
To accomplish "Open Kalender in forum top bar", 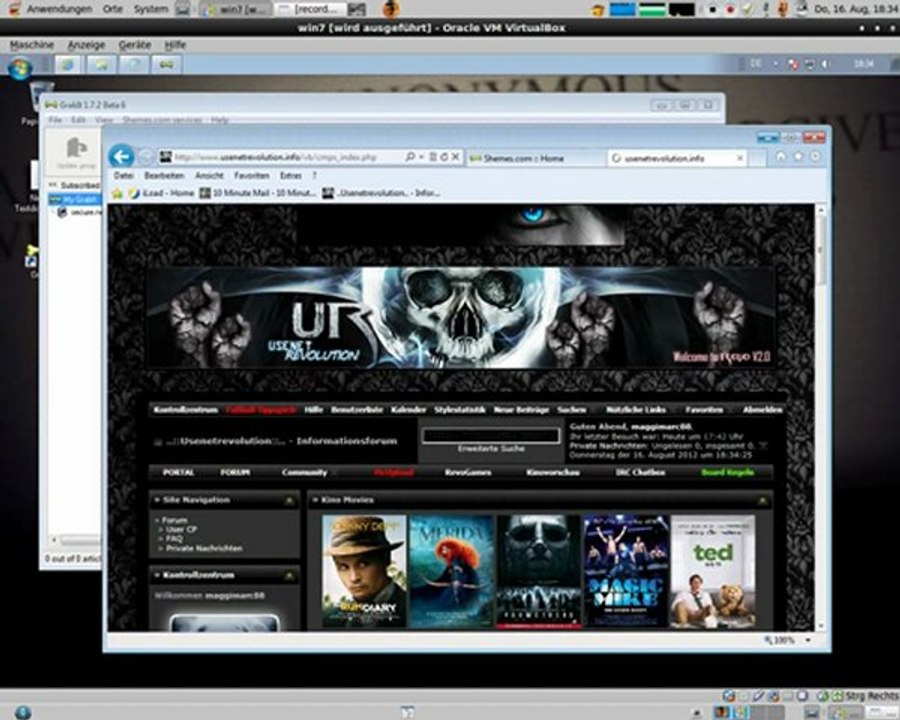I will coord(408,409).
